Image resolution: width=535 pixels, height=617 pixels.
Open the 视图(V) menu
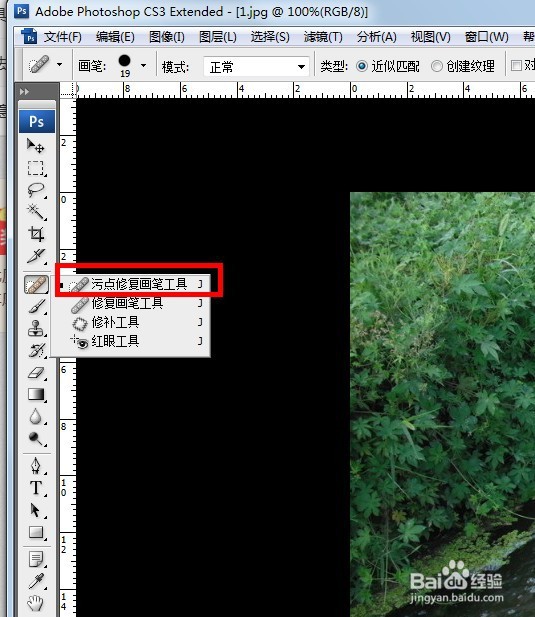click(x=431, y=37)
